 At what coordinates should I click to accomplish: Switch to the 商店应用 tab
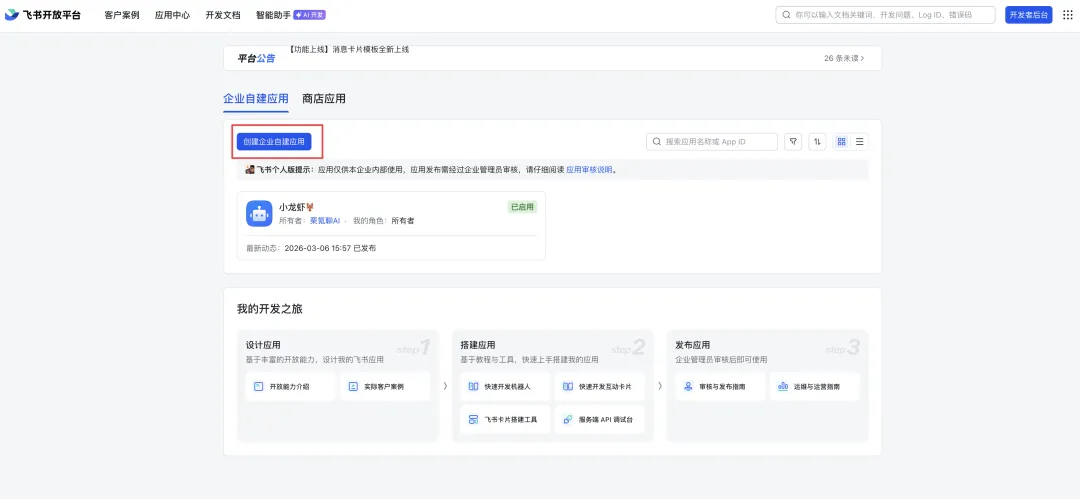coord(324,99)
